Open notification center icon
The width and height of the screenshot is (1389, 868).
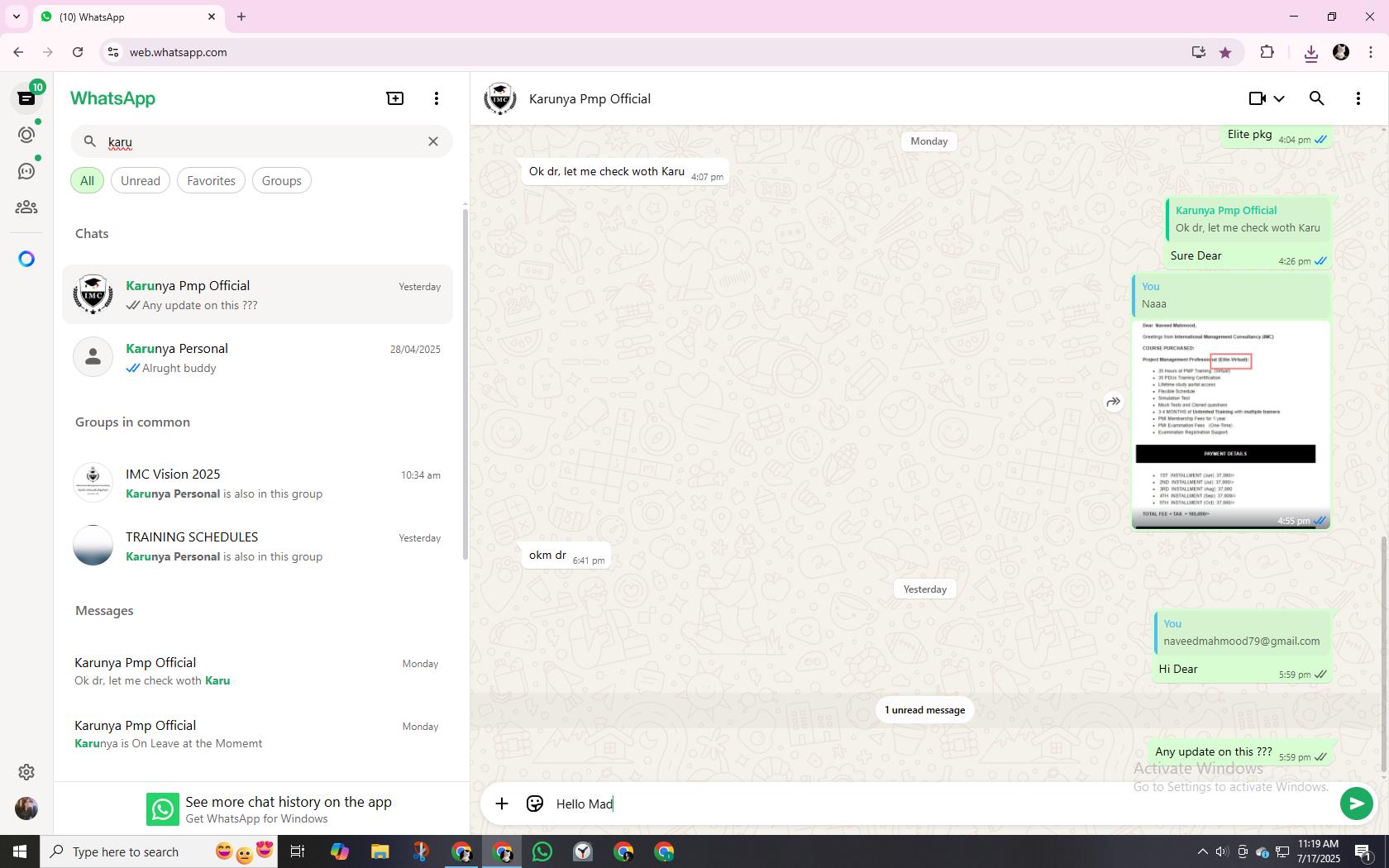point(1364,851)
